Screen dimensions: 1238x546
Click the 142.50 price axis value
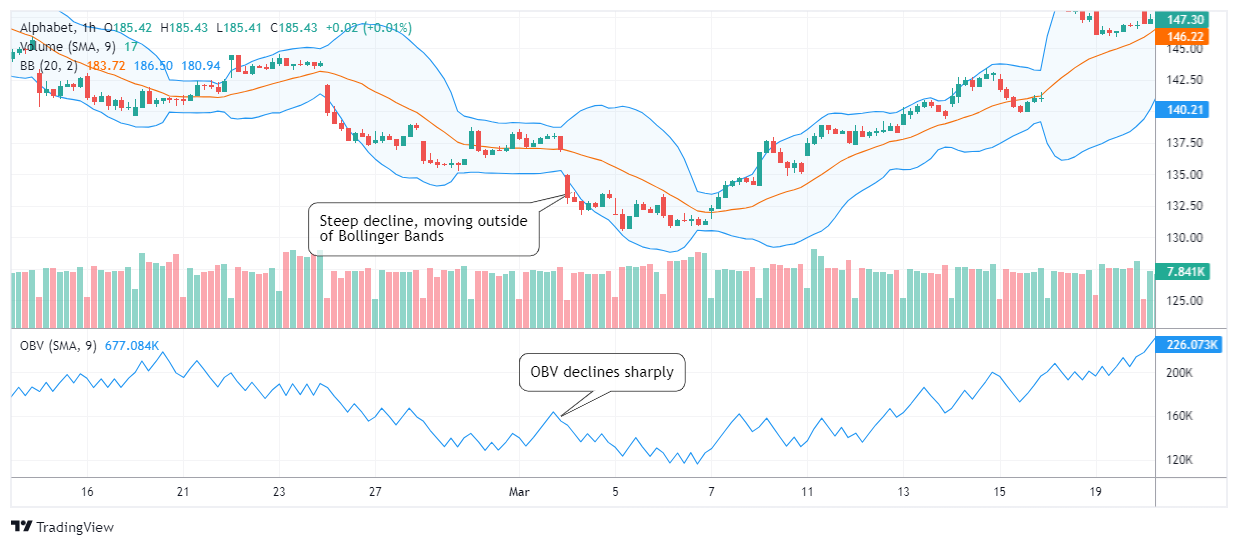pos(1183,80)
